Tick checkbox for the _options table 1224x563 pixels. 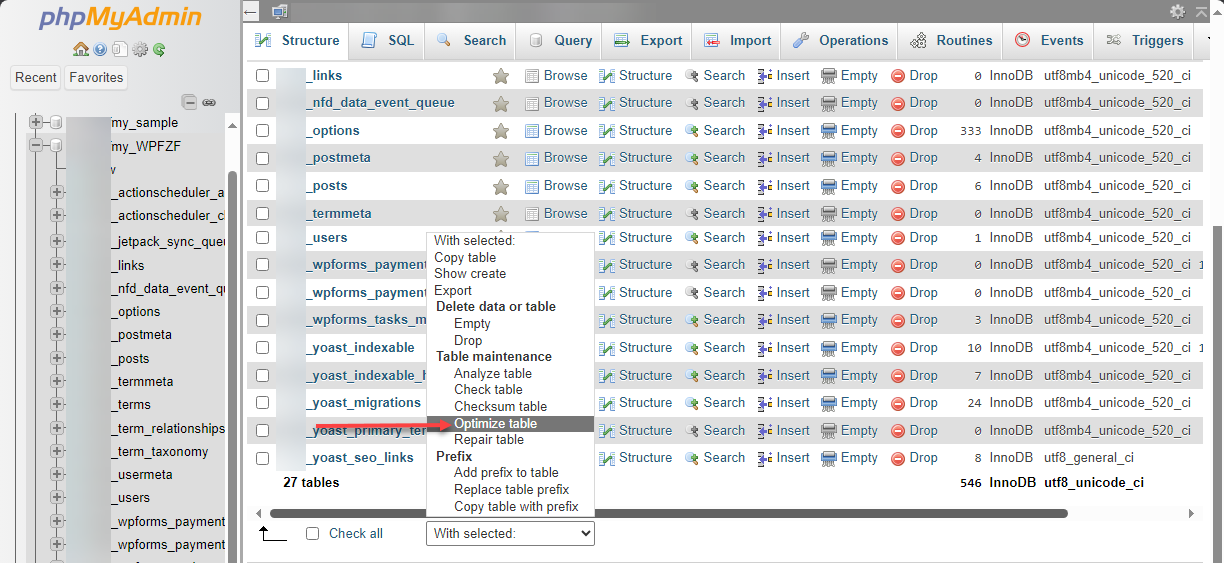tap(262, 130)
